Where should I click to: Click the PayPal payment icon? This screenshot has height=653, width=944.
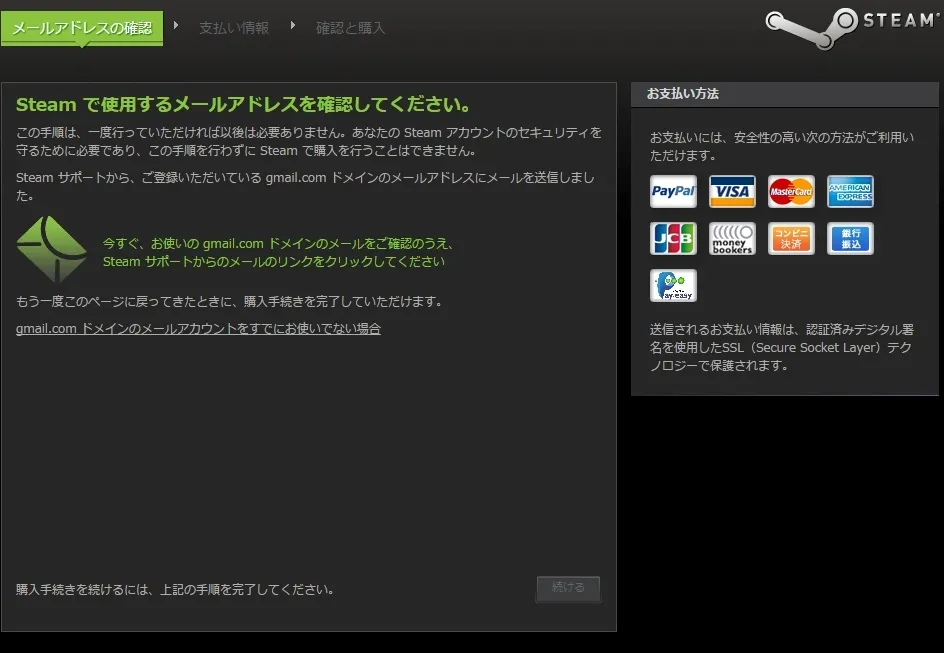[x=673, y=191]
